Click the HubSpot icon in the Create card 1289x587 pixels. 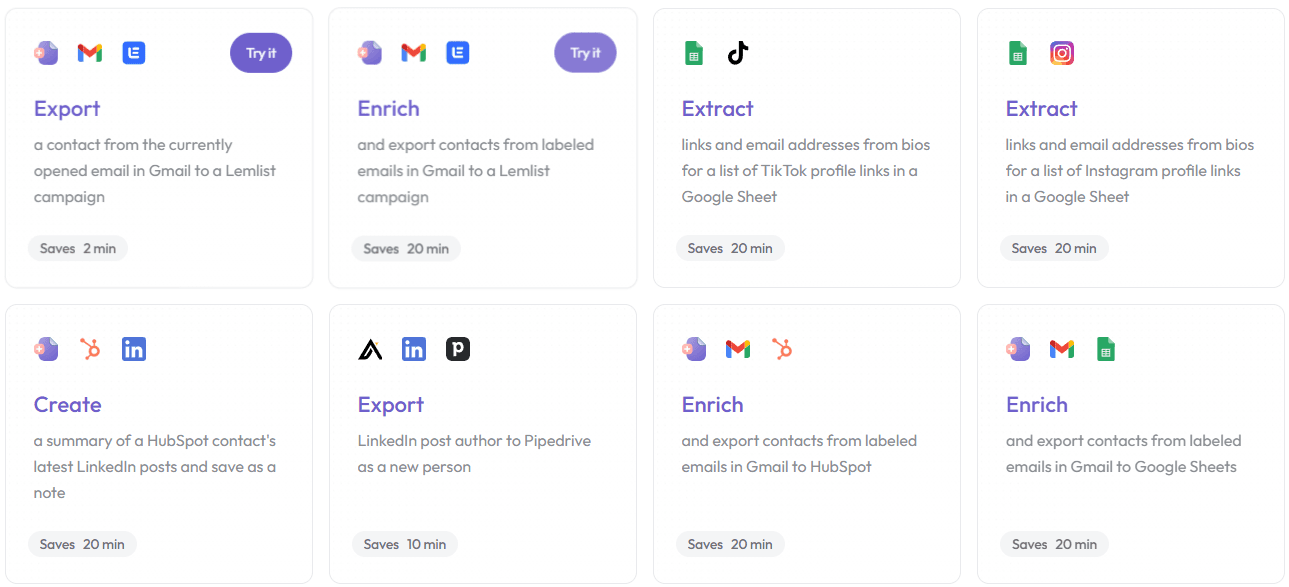pyautogui.click(x=90, y=349)
